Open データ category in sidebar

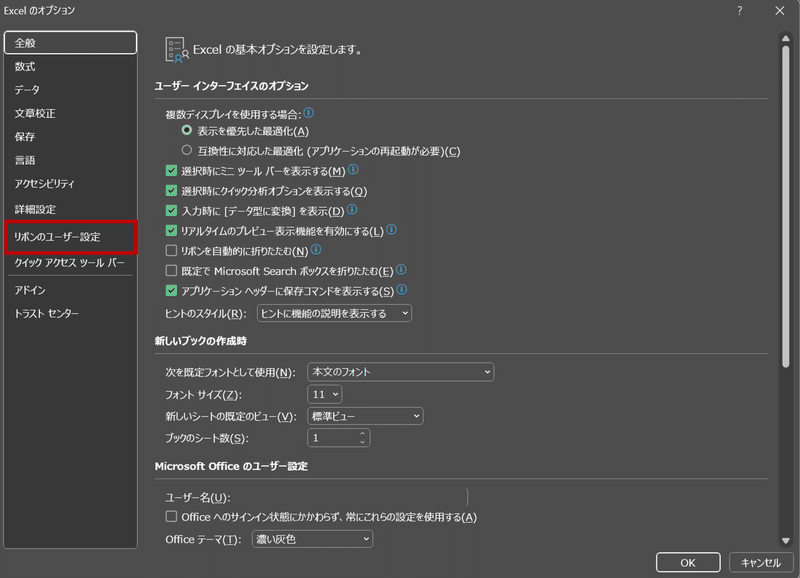pyautogui.click(x=70, y=90)
